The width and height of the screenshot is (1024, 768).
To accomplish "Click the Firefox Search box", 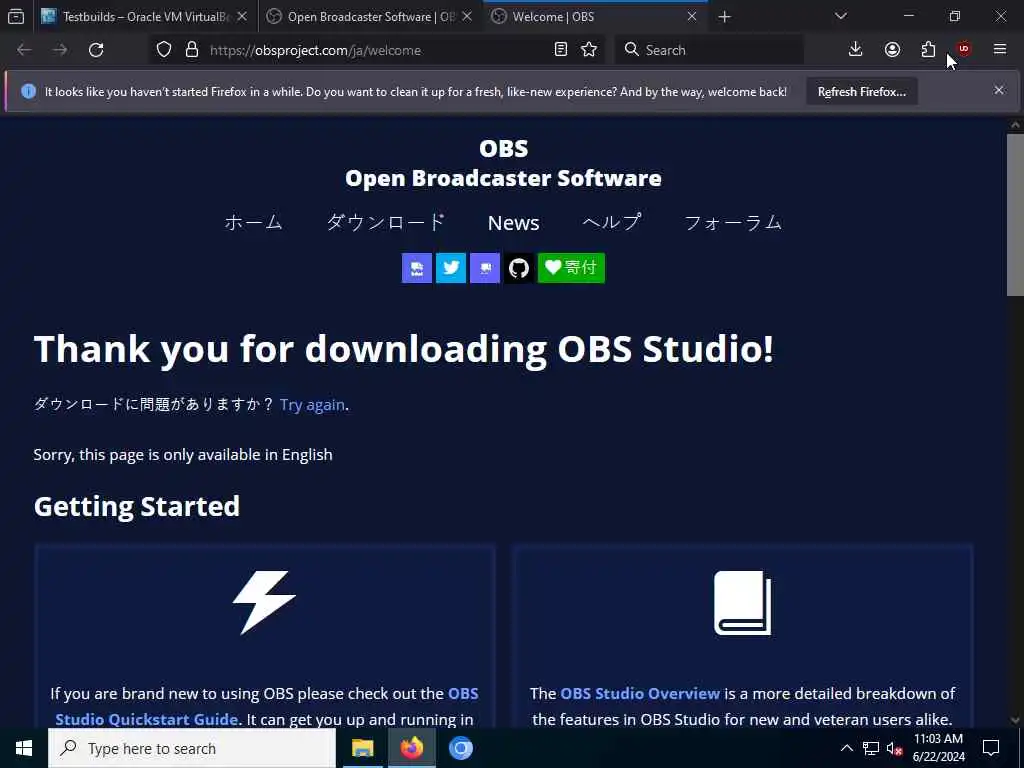I will 709,50.
